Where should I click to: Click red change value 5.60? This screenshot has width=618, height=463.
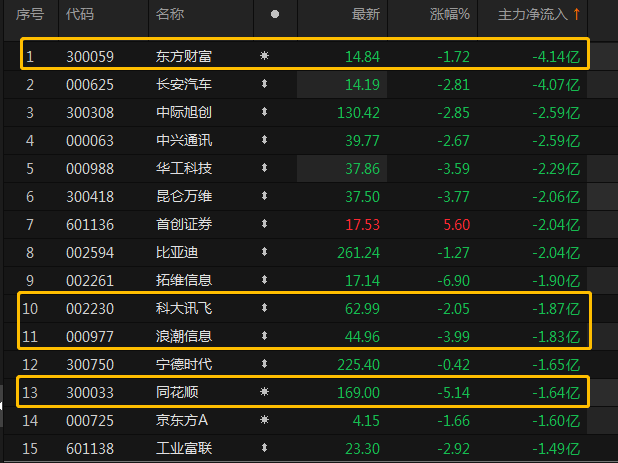(x=456, y=225)
